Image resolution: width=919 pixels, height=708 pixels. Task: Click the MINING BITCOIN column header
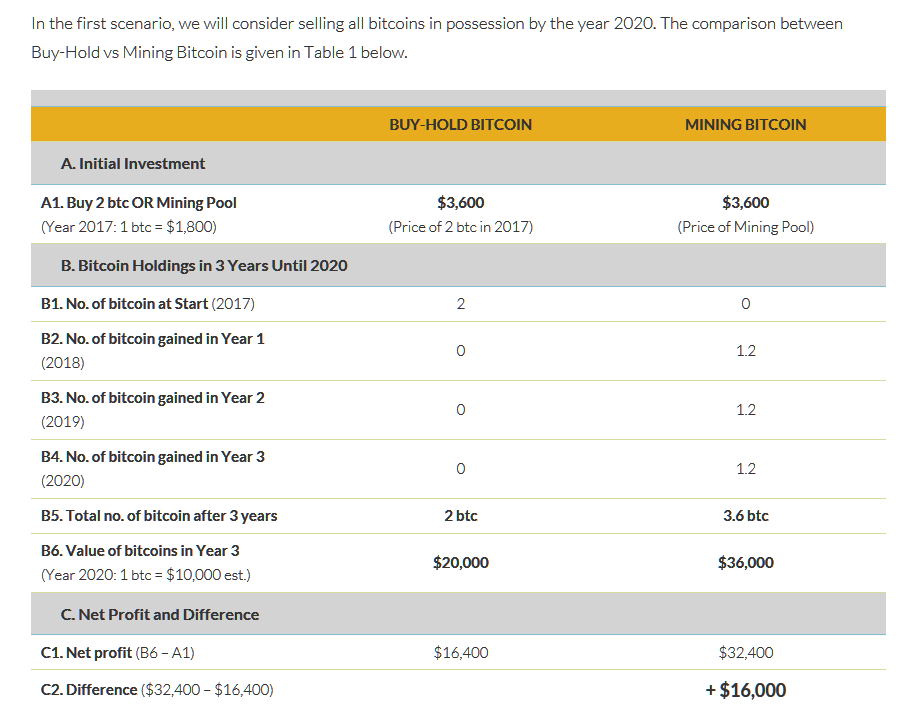tap(746, 124)
